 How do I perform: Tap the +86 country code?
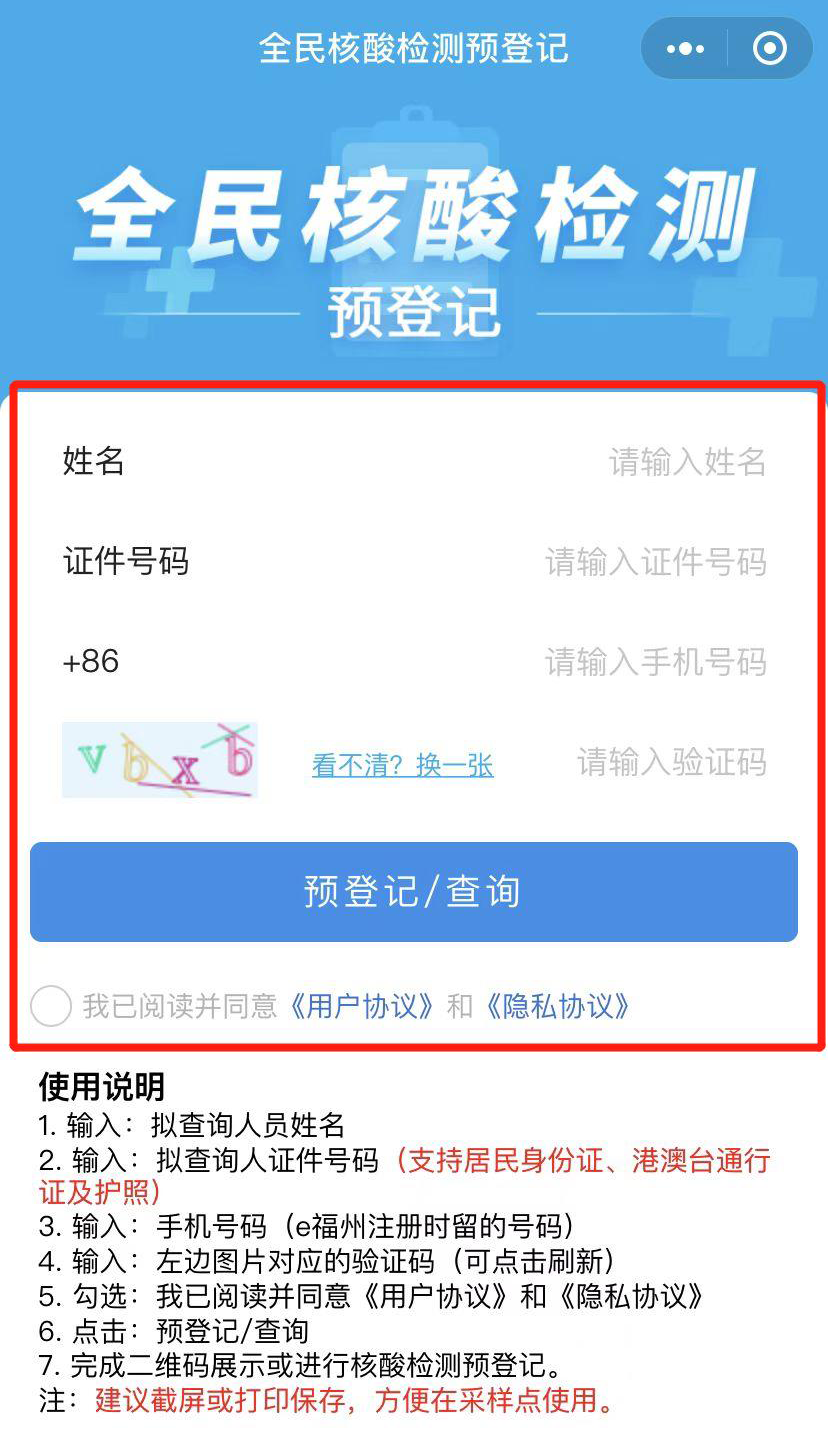coord(91,661)
